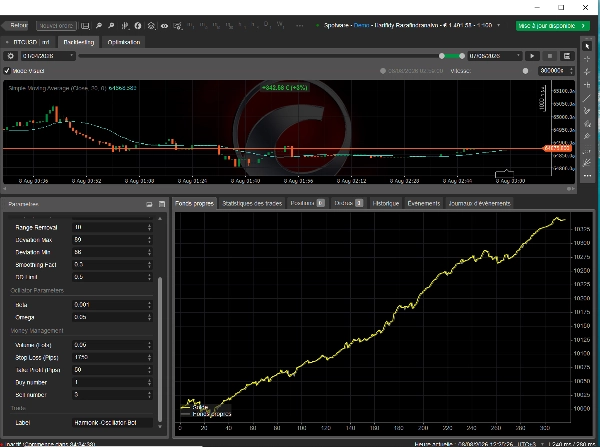The height and width of the screenshot is (447, 600).
Task: Click the Label text field
Action: click(x=112, y=423)
